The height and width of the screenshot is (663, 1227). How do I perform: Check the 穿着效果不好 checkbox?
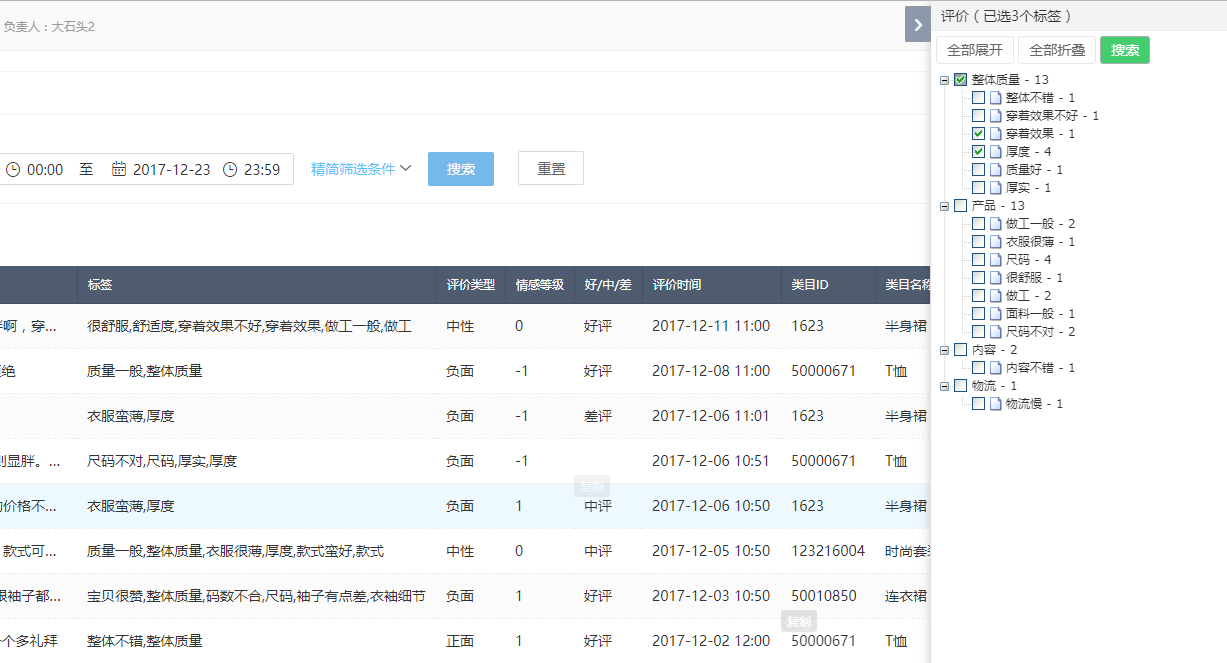pos(978,116)
